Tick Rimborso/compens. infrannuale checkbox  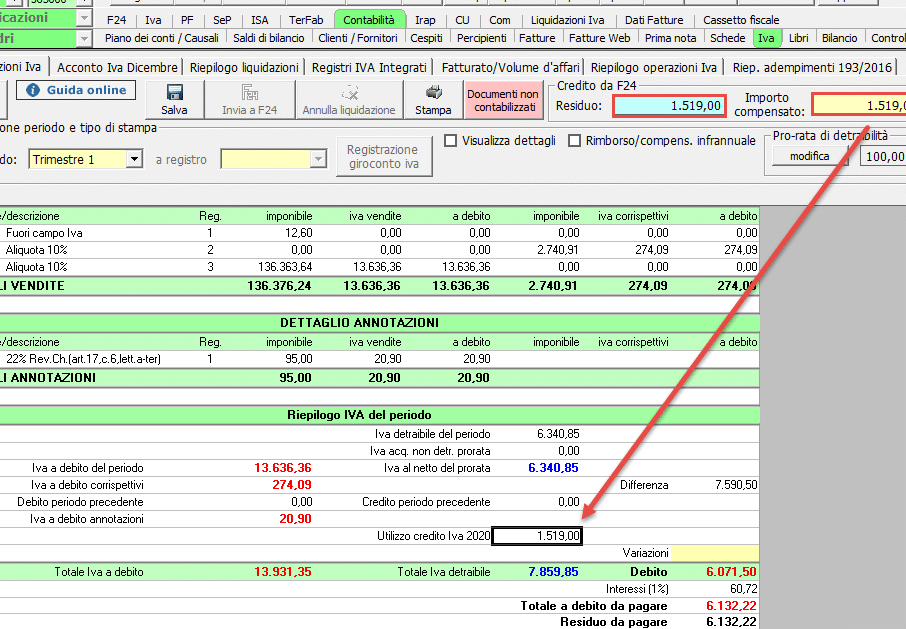[574, 140]
